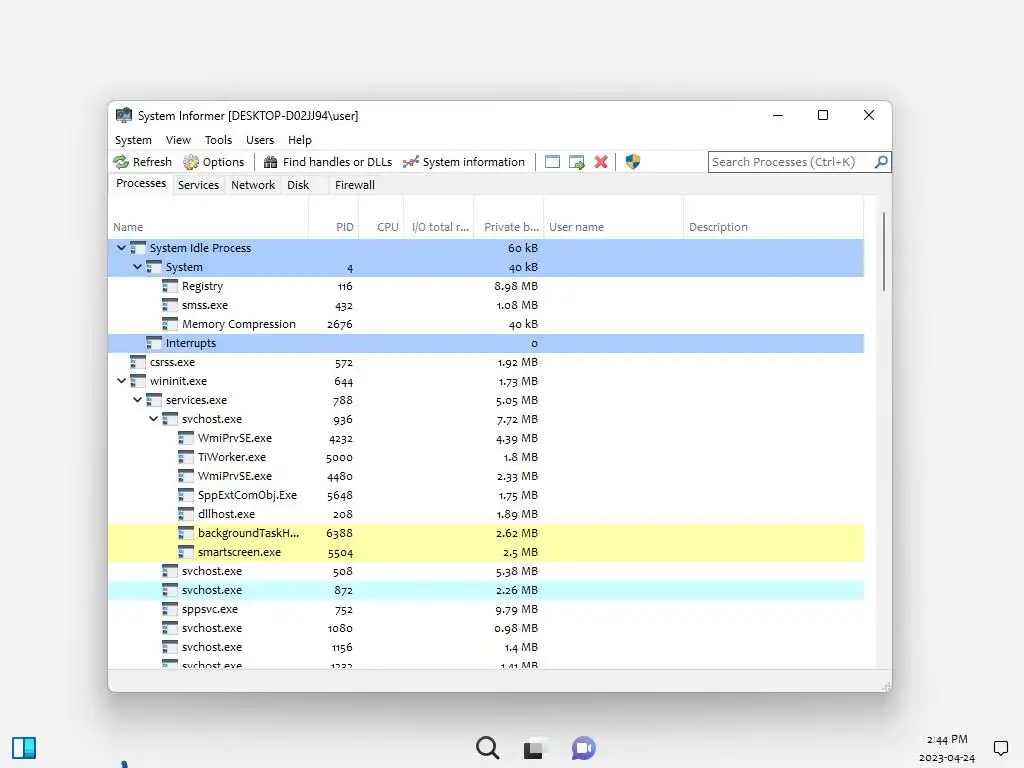Select the backgroundTaskH... process row
The height and width of the screenshot is (768, 1024).
click(x=486, y=533)
